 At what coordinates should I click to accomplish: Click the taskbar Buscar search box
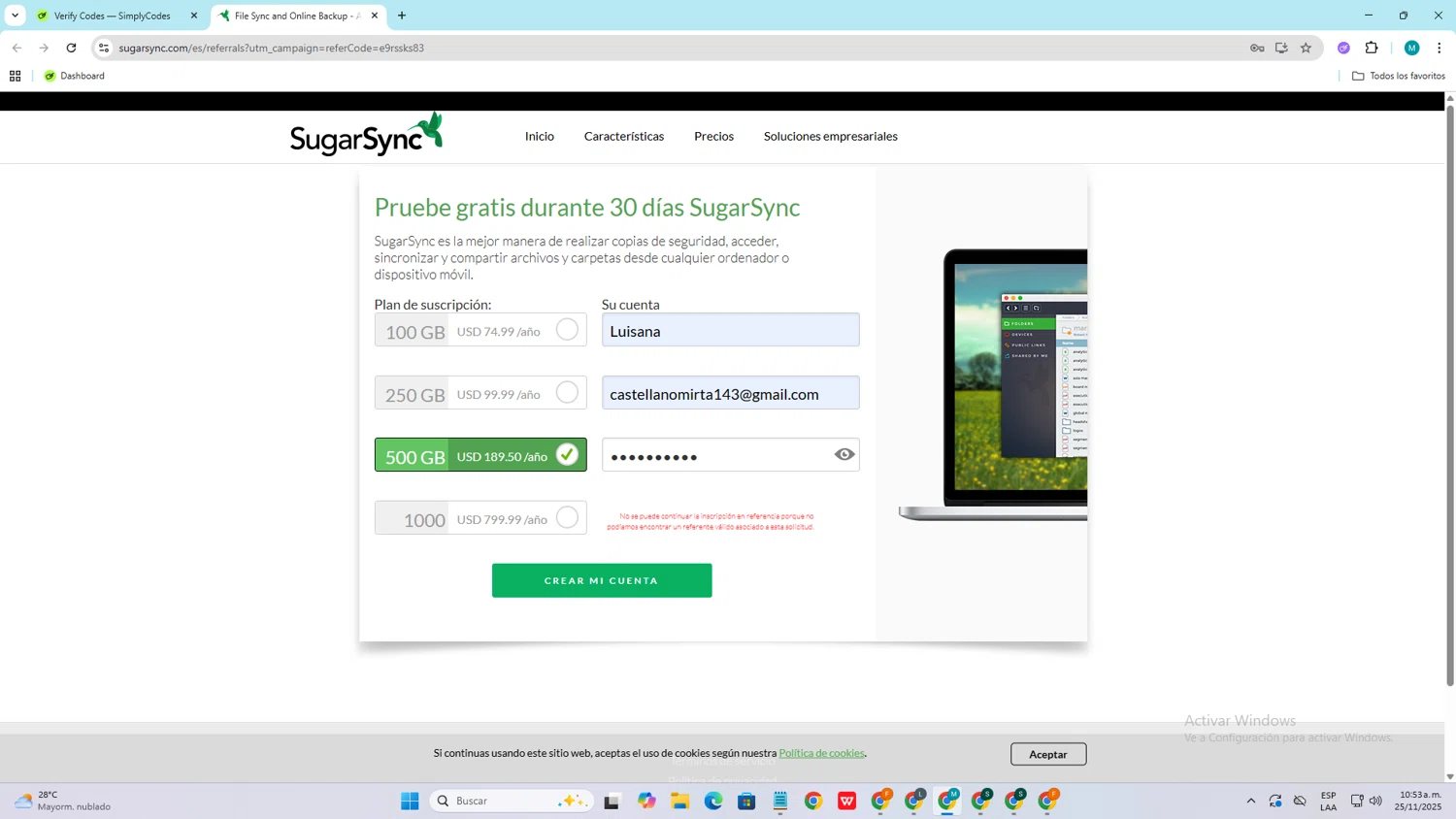click(512, 801)
